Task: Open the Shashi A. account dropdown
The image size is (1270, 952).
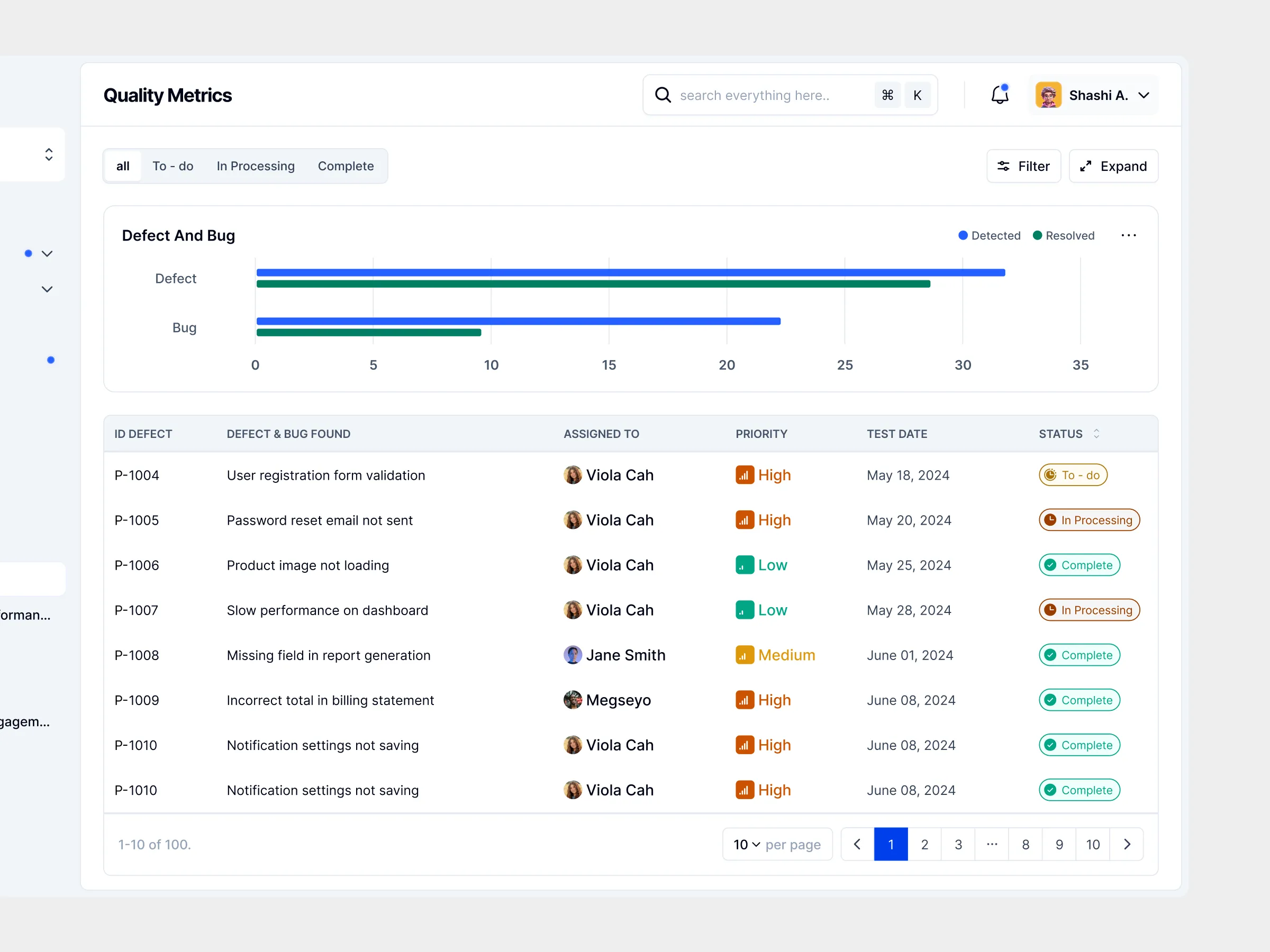Action: coord(1143,95)
